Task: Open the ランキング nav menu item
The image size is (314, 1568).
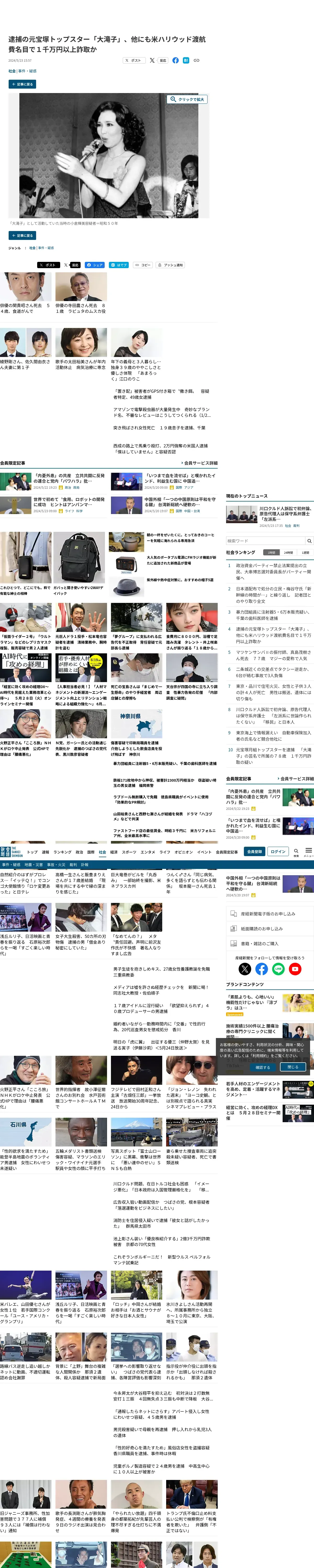Action: [62, 852]
